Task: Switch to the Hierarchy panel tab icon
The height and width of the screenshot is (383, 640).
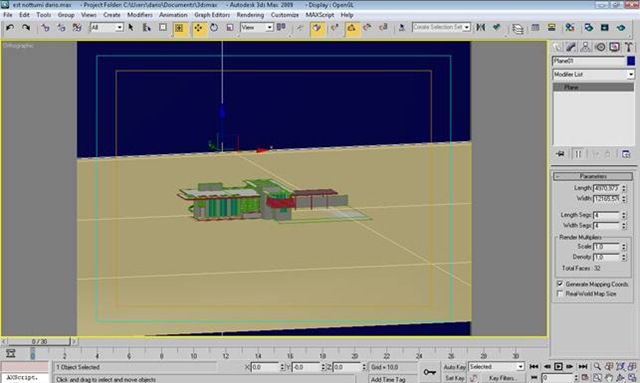Action: 585,47
